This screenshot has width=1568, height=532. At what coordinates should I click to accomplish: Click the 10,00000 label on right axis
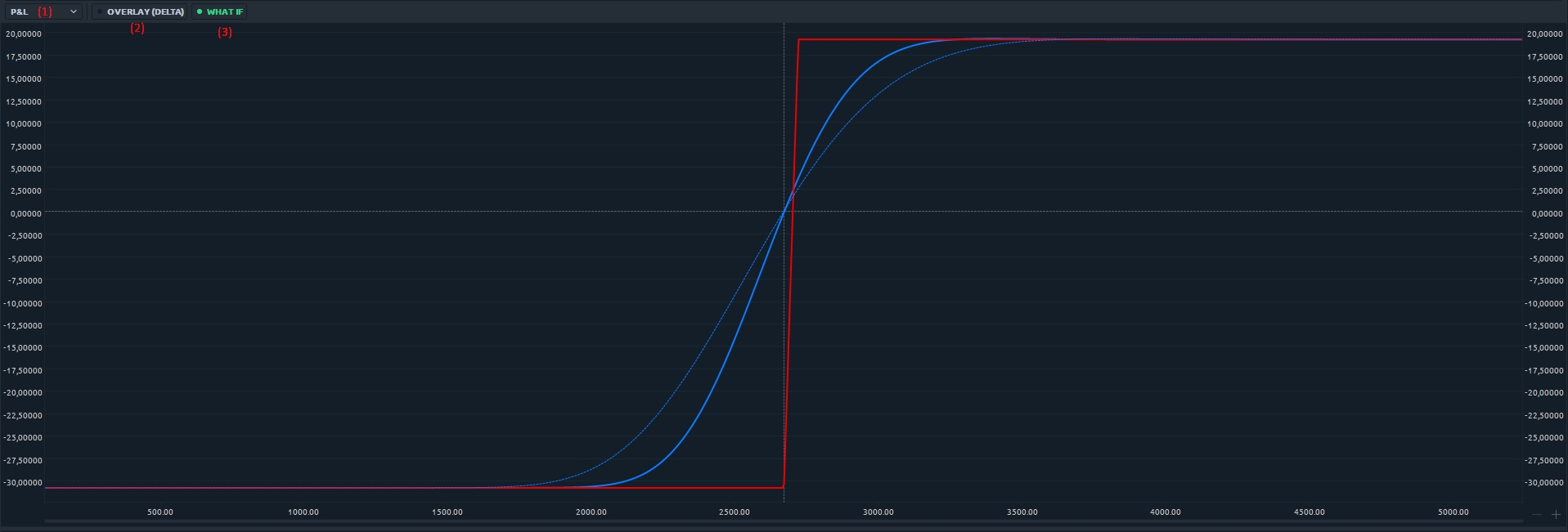pos(1545,123)
